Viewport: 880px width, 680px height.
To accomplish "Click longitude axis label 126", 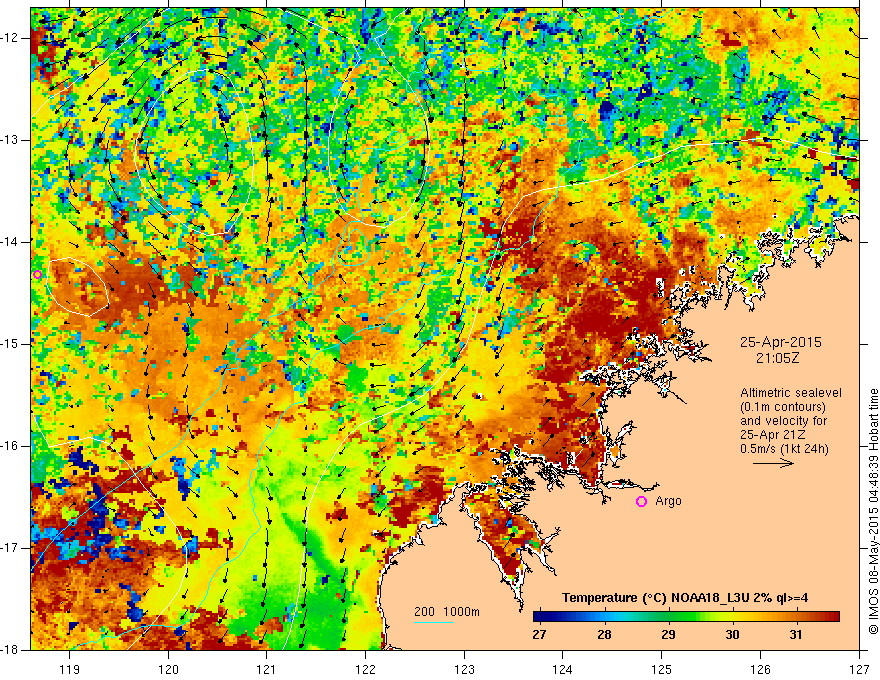I will (x=760, y=669).
